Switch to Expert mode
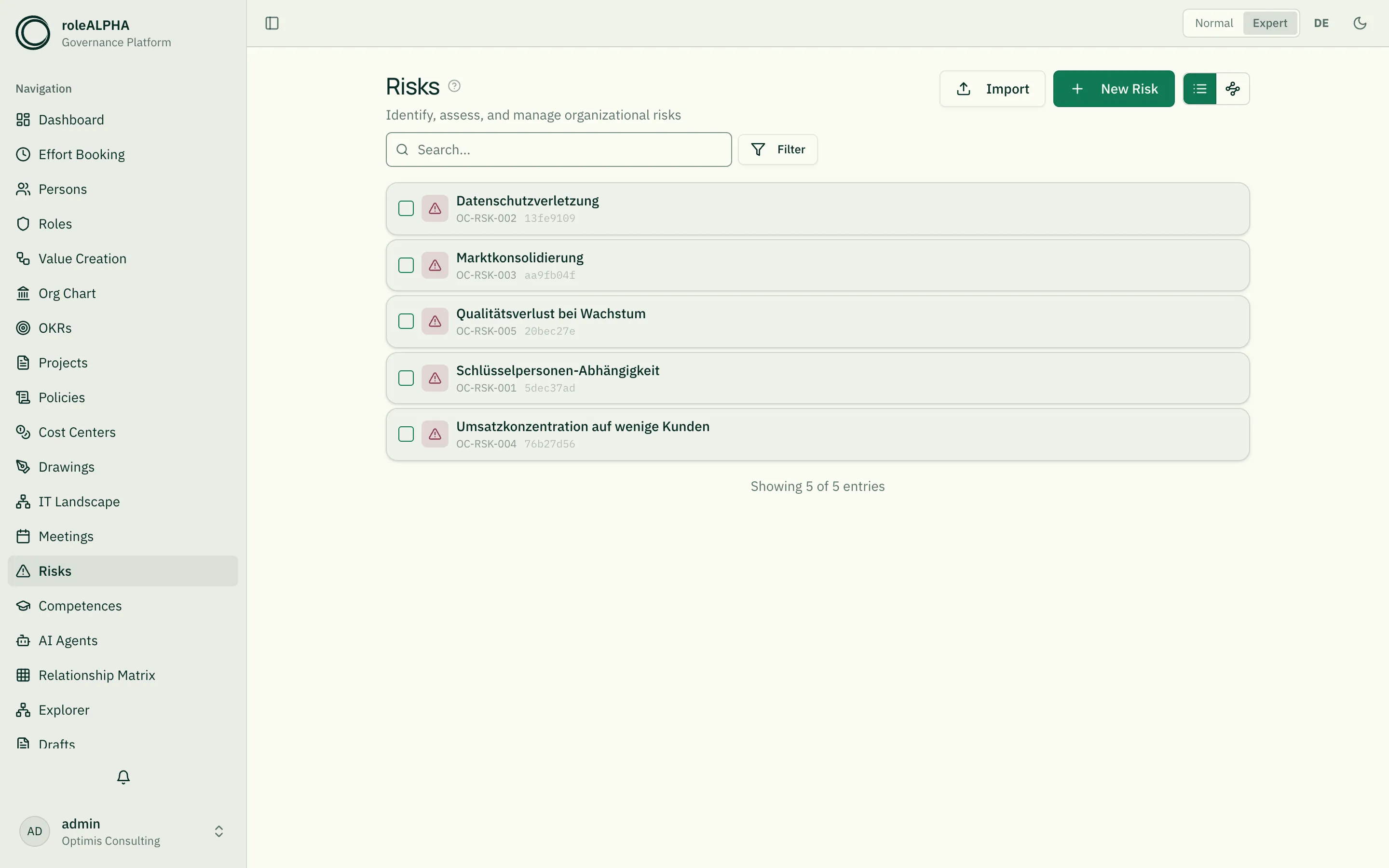This screenshot has height=868, width=1389. 1269,23
